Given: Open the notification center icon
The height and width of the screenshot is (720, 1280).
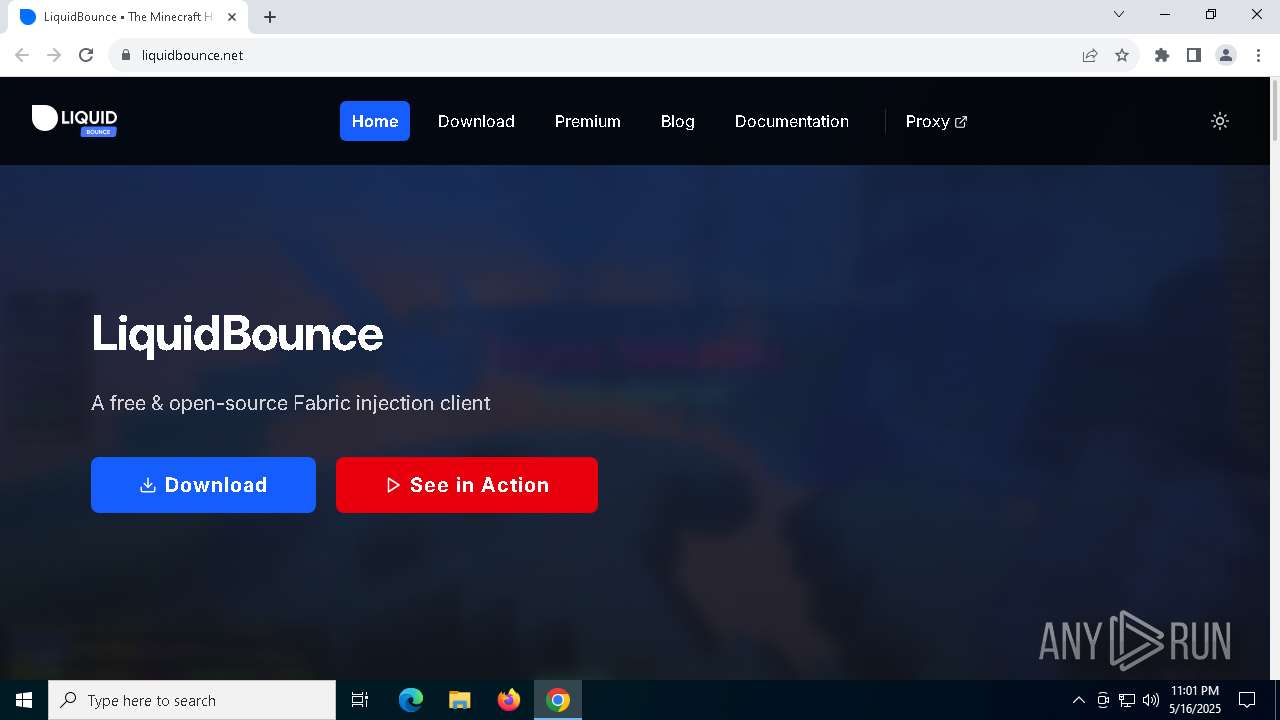Looking at the screenshot, I should tap(1247, 700).
